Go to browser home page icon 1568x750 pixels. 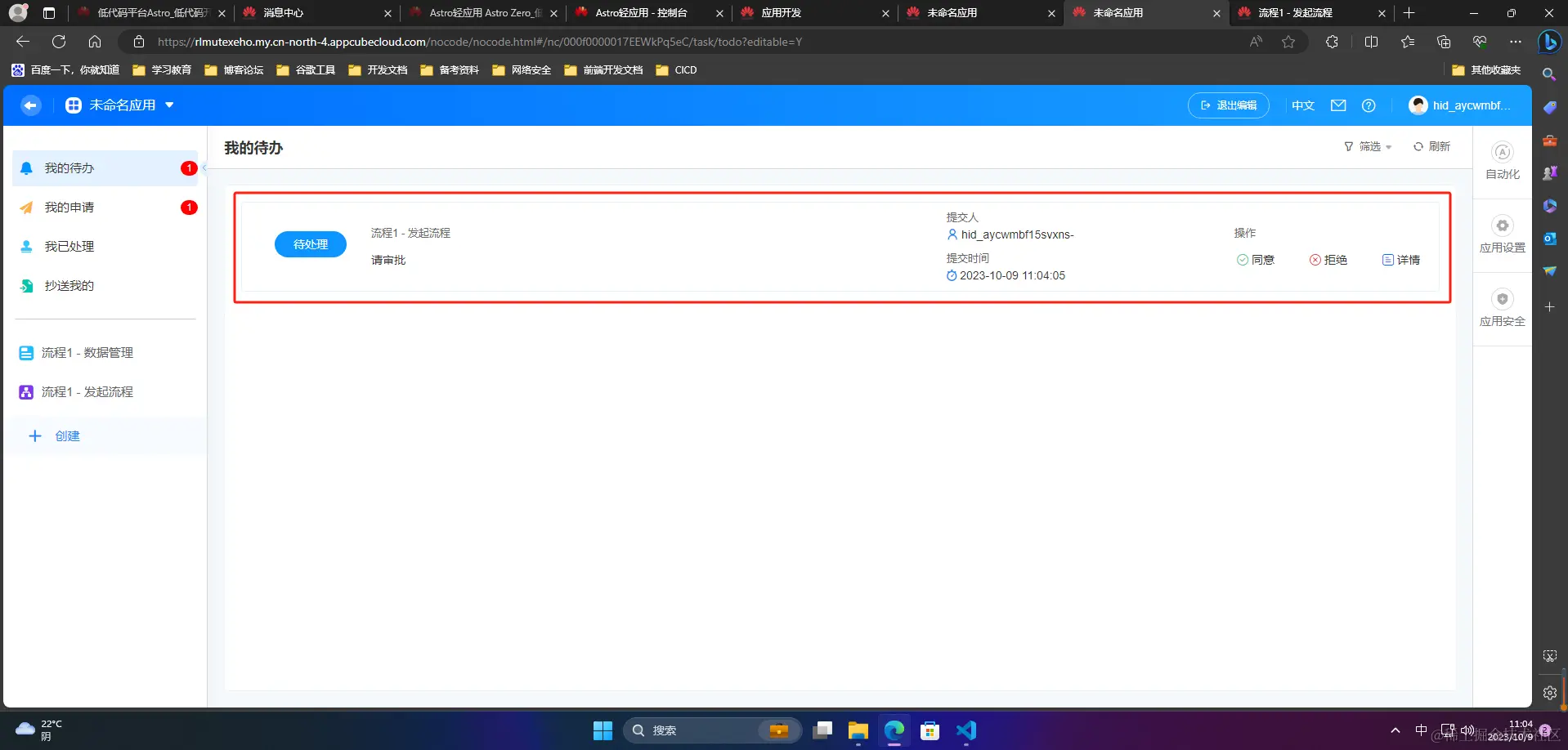pyautogui.click(x=95, y=42)
